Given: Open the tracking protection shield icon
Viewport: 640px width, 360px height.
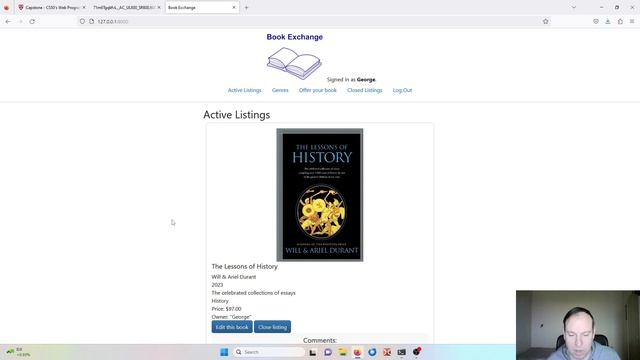Looking at the screenshot, I should coord(82,21).
